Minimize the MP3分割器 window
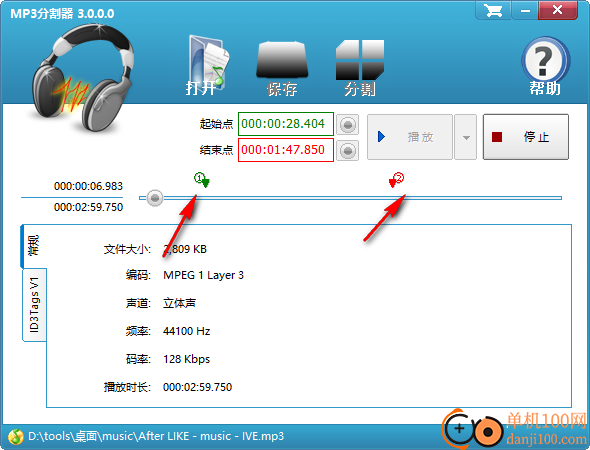Image resolution: width=590 pixels, height=450 pixels. point(525,10)
